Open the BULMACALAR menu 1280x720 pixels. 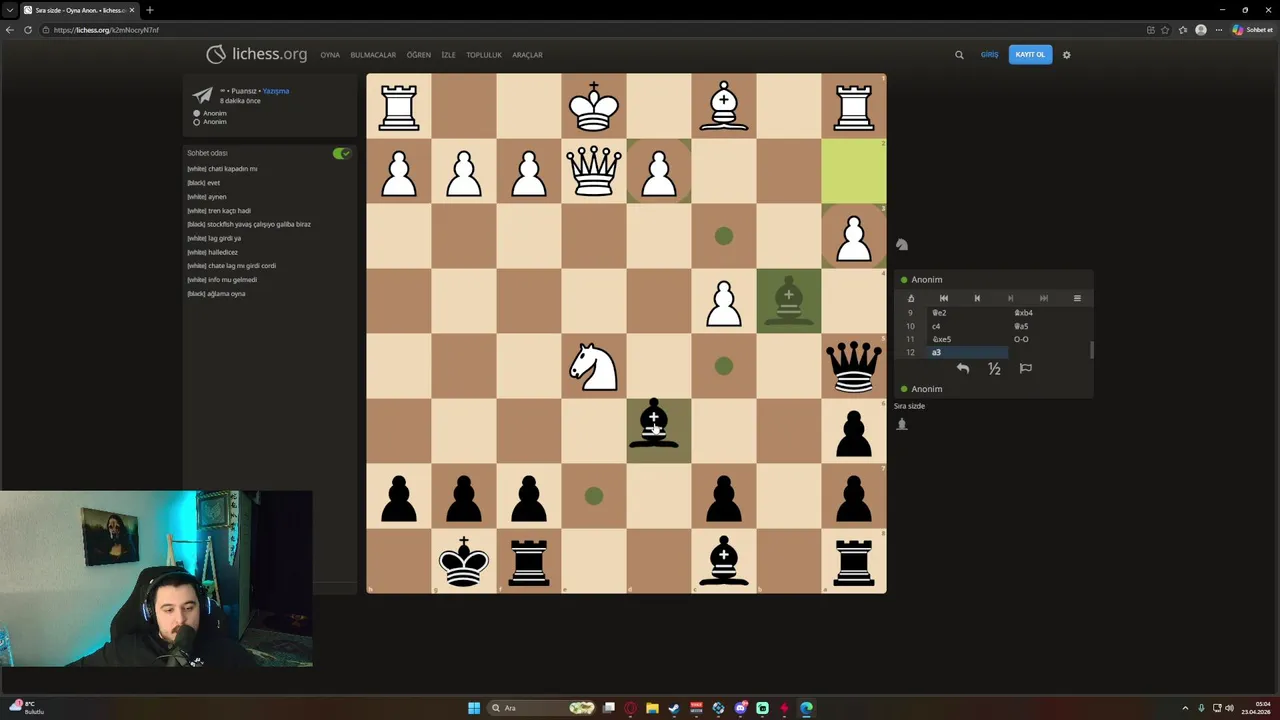(x=373, y=55)
